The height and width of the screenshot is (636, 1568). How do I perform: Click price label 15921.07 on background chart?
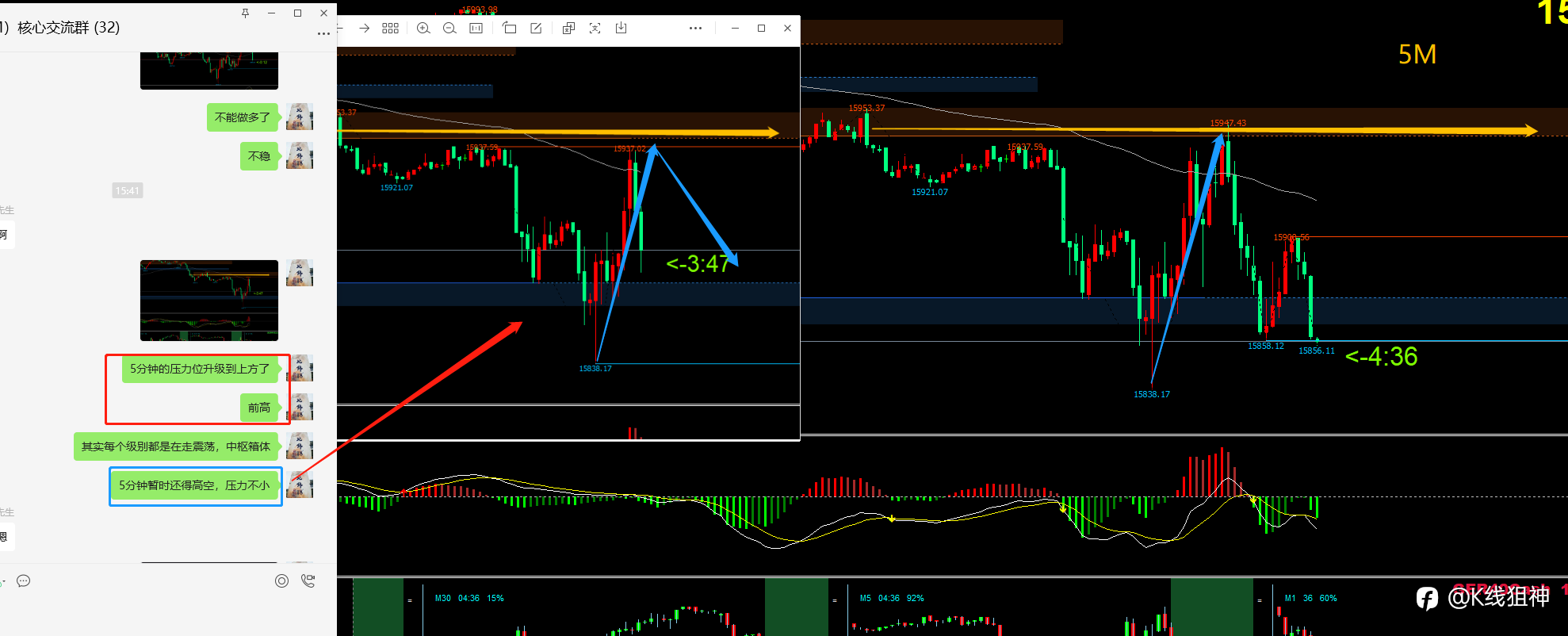click(x=930, y=192)
